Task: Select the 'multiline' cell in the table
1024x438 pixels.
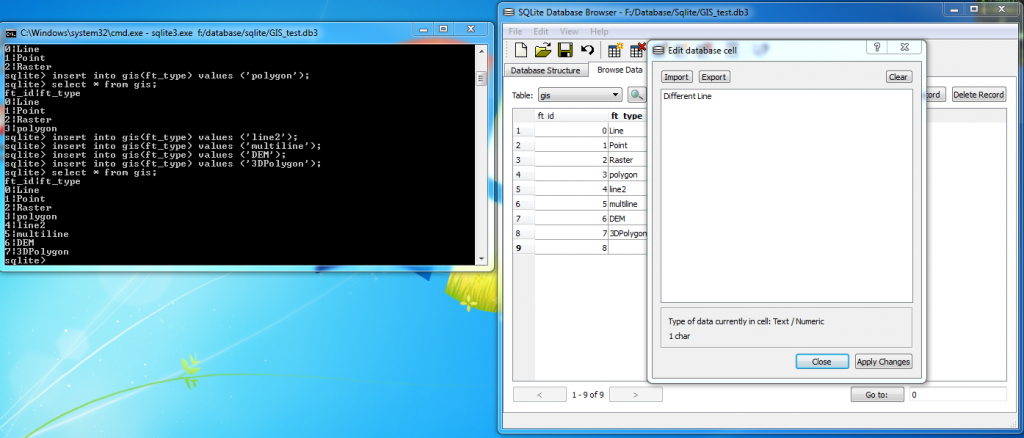Action: 627,204
